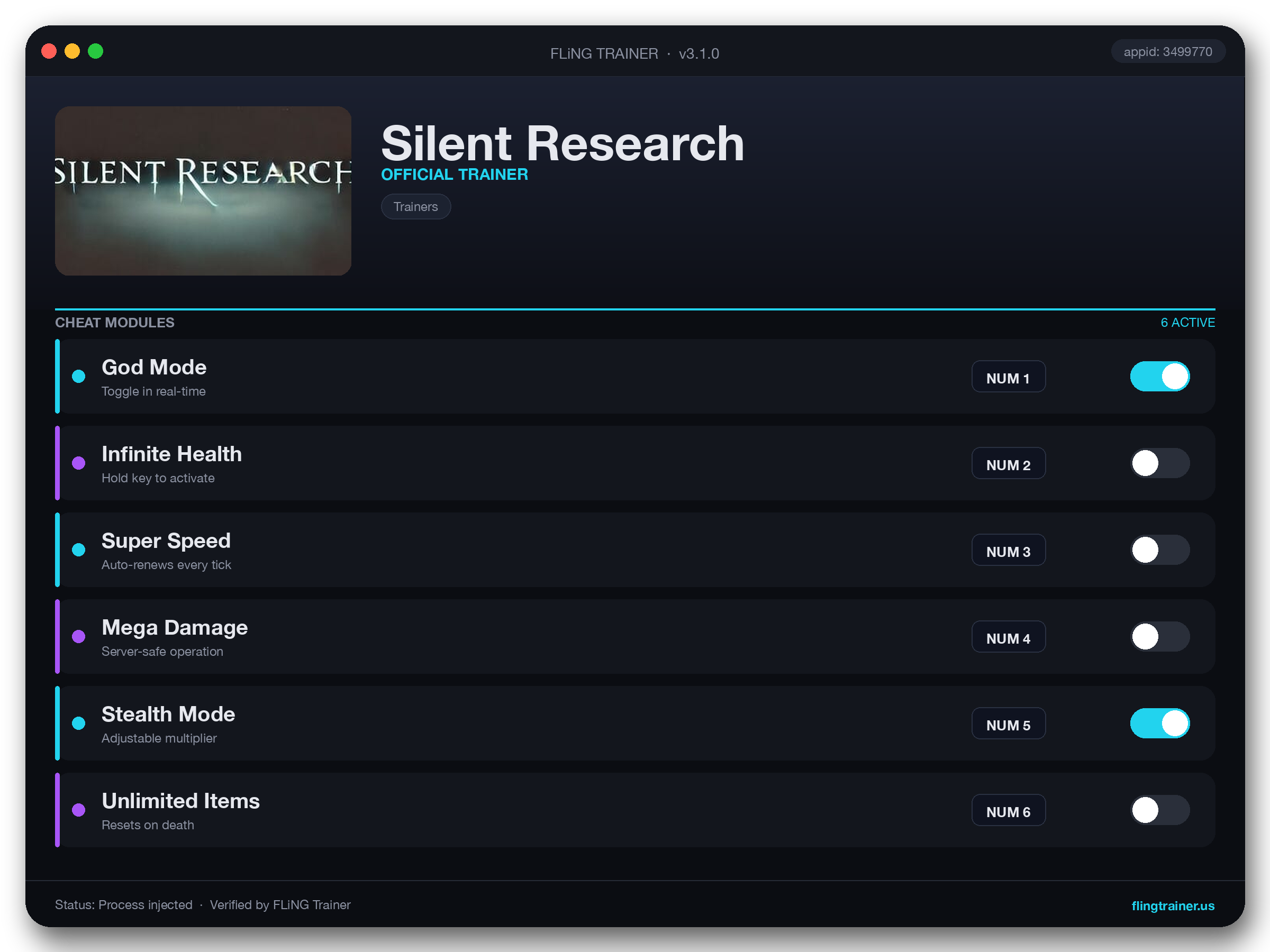
Task: Click the Infinite Health title text
Action: point(171,454)
